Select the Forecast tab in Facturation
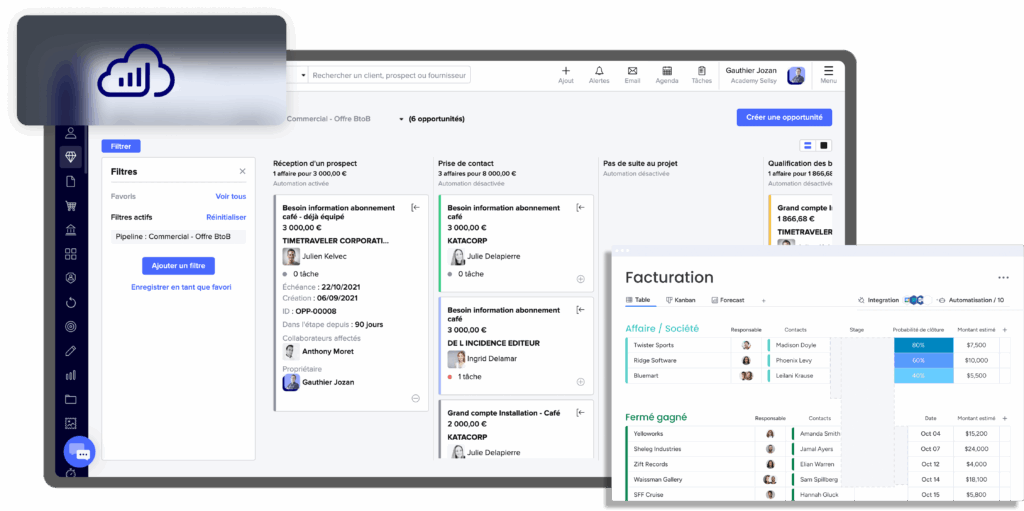The height and width of the screenshot is (511, 1024). pyautogui.click(x=728, y=300)
